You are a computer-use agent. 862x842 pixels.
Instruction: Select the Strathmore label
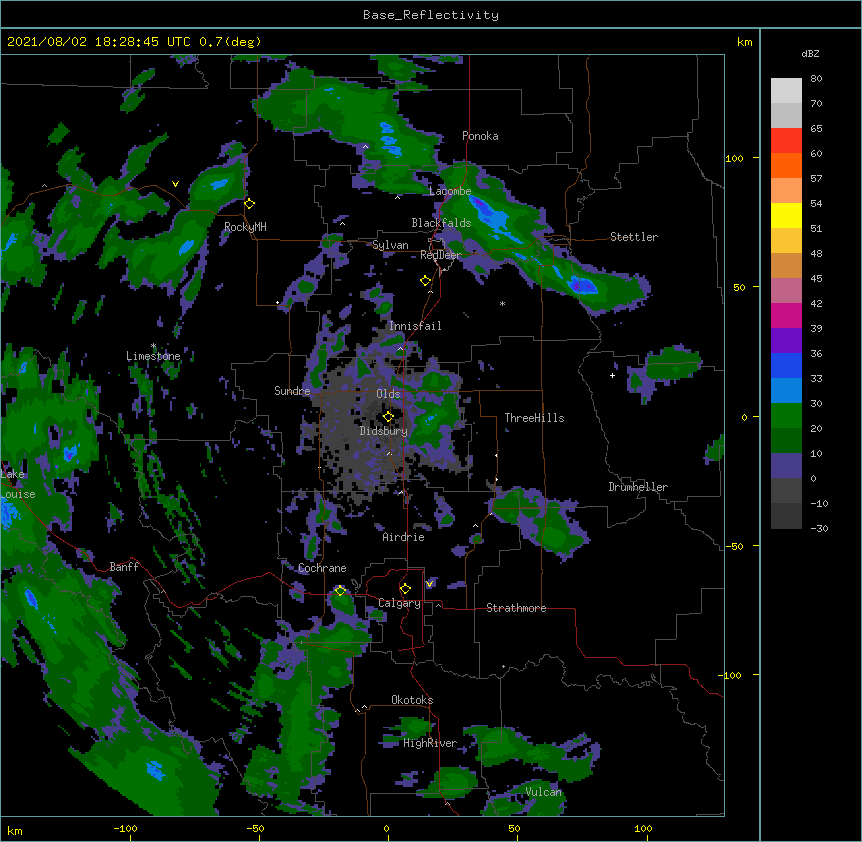516,608
